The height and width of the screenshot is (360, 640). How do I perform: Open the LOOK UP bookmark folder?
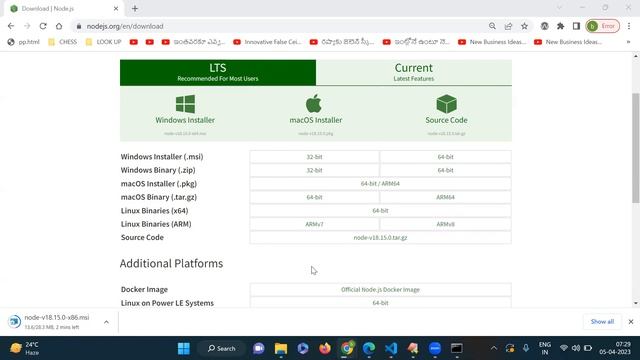pyautogui.click(x=104, y=42)
